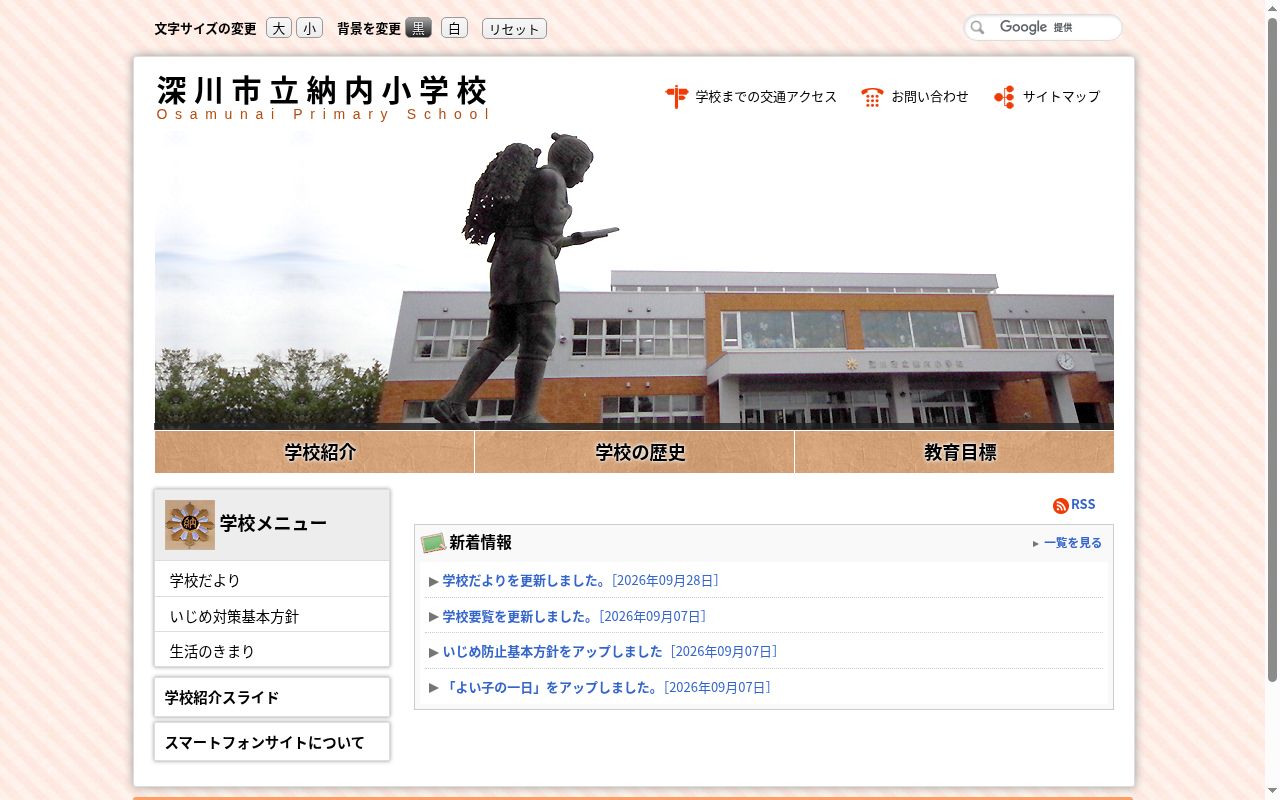
Task: Click arrow bullet before 学校だよりを更新しました
Action: (434, 581)
